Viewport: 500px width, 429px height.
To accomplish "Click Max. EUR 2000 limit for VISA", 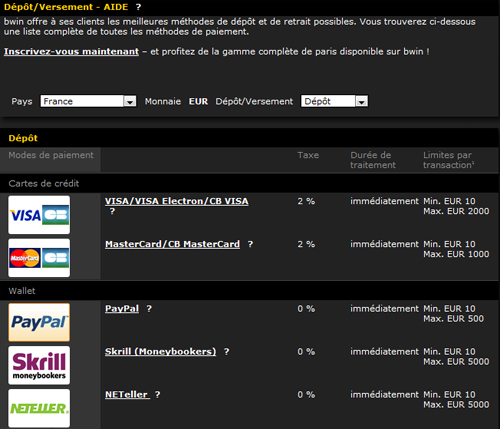I will 456,211.
